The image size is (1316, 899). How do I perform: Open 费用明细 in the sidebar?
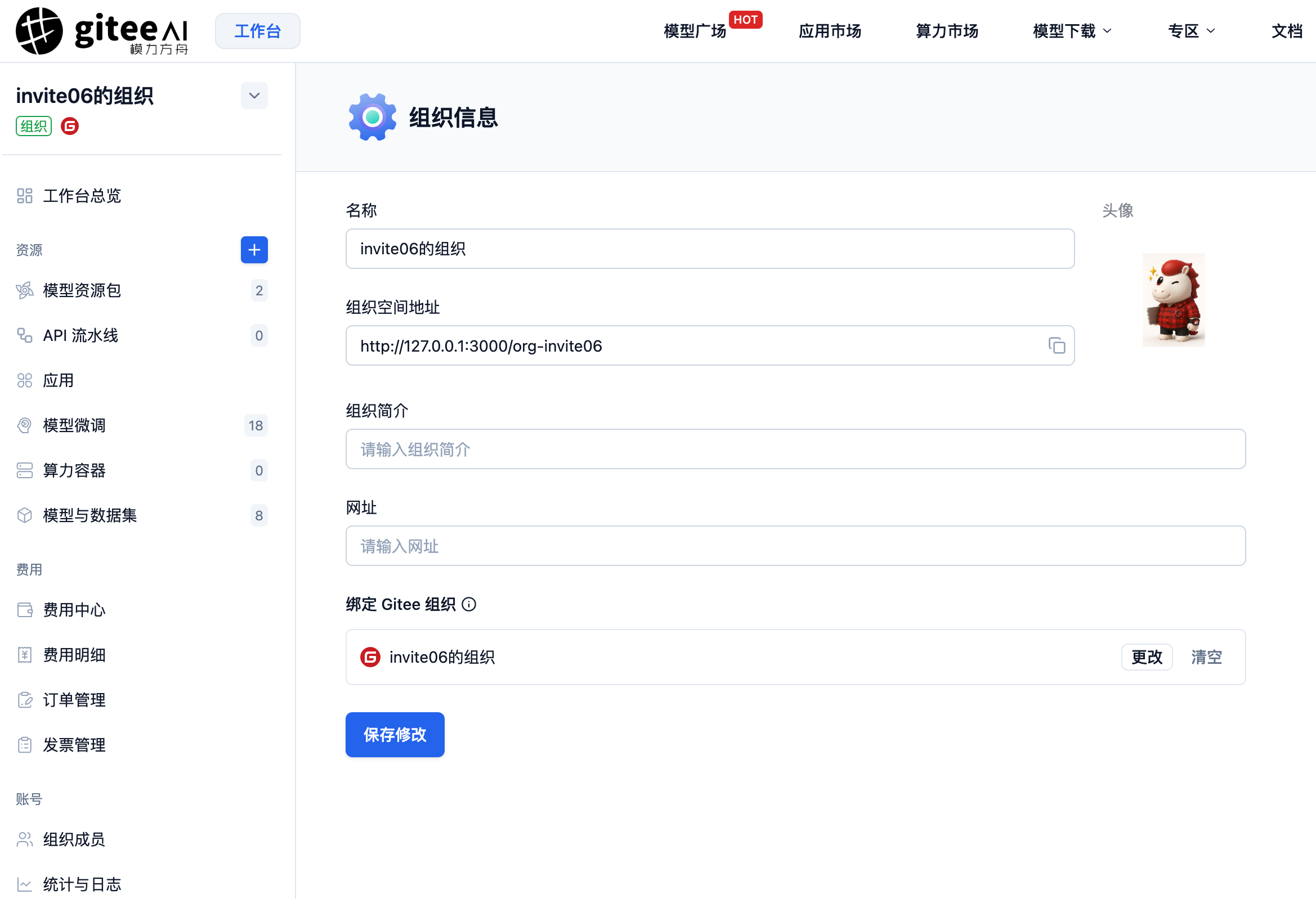pyautogui.click(x=74, y=655)
